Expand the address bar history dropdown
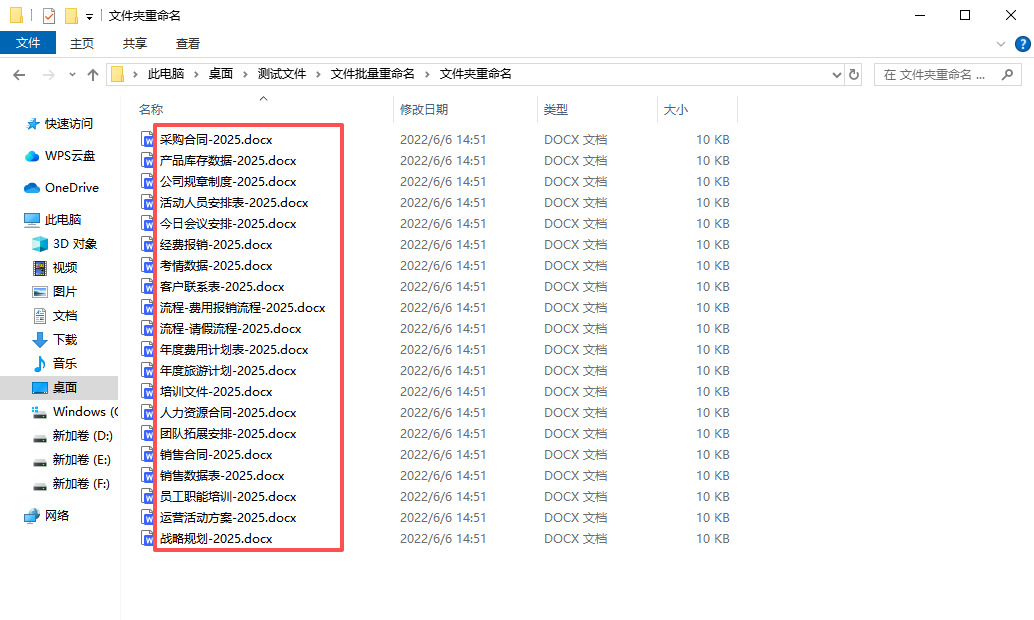Viewport: 1034px width, 620px height. point(837,75)
